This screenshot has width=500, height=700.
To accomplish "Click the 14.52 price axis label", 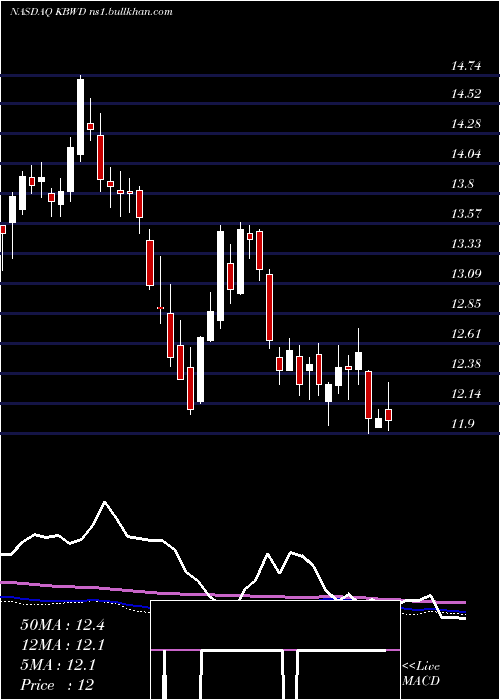I will (x=466, y=94).
